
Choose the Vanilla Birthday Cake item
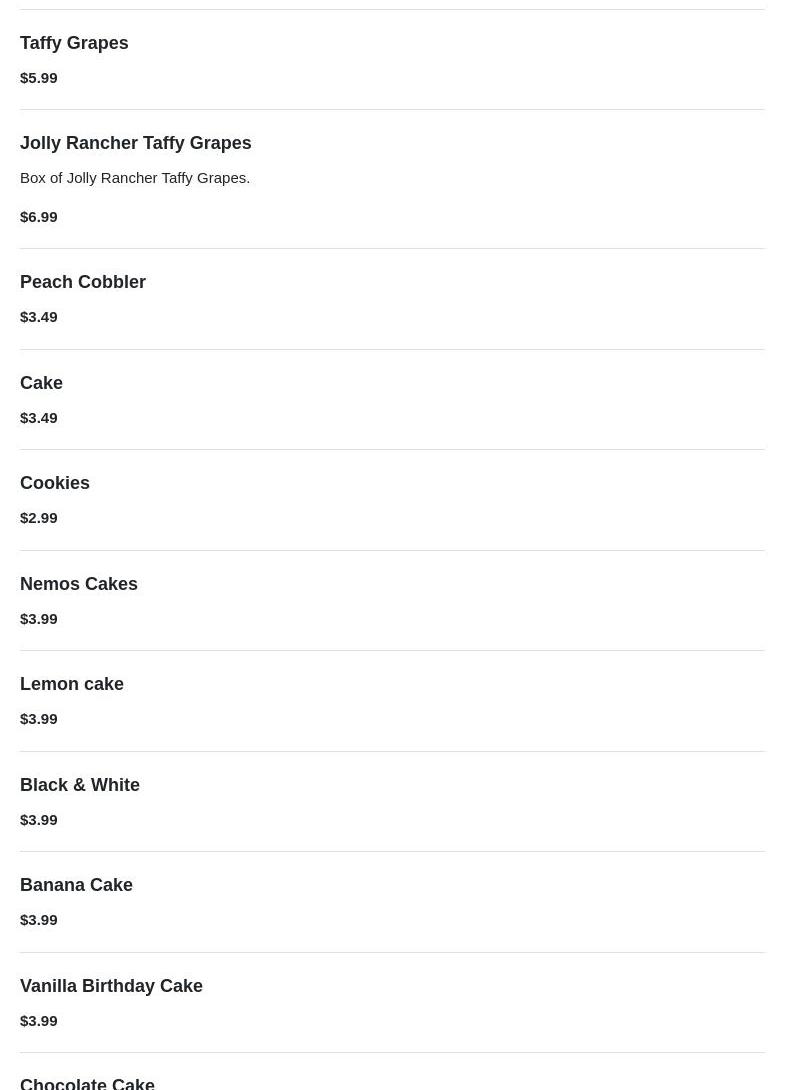[111, 986]
